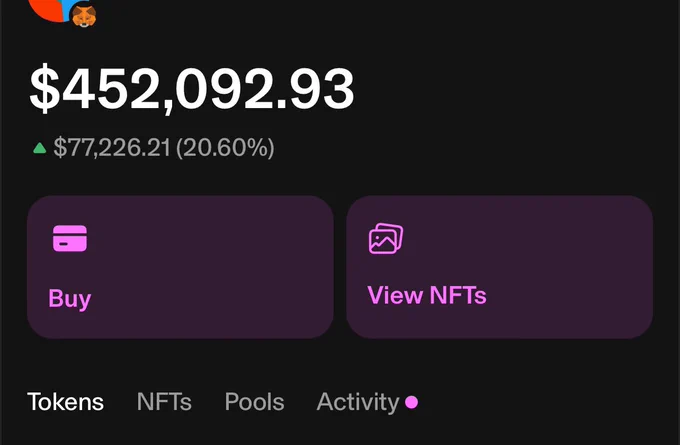Tap the Buy card button
680x445 pixels.
pyautogui.click(x=180, y=267)
